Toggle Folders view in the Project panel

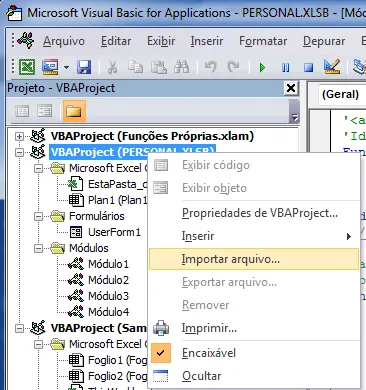coord(74,111)
